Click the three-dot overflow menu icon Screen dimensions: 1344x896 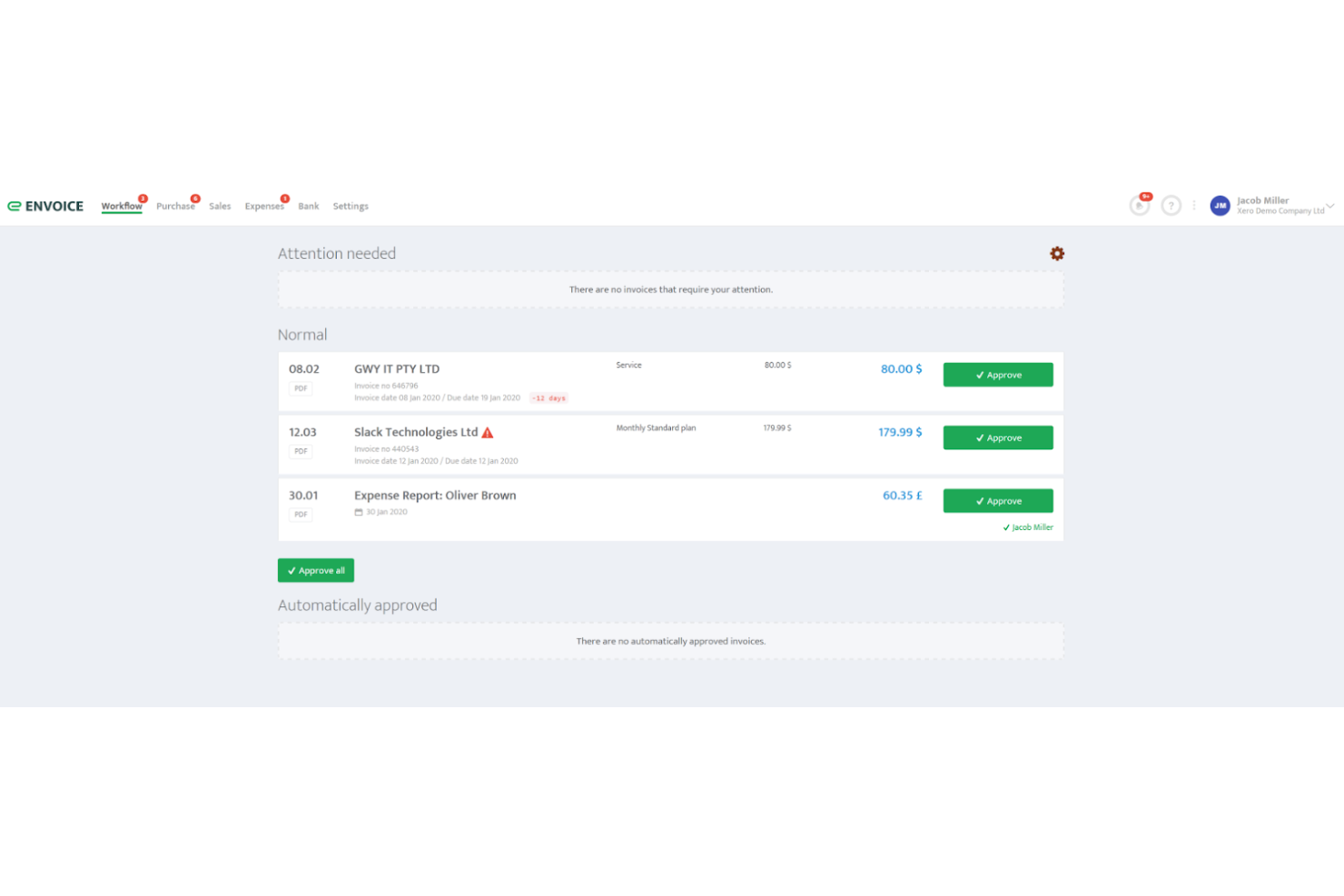click(1194, 205)
